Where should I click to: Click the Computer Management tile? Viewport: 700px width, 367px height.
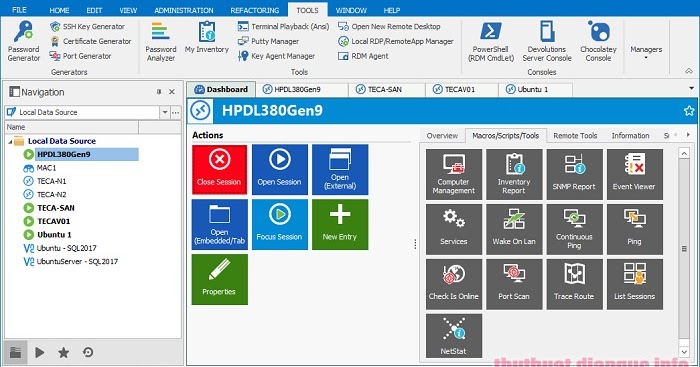point(454,174)
